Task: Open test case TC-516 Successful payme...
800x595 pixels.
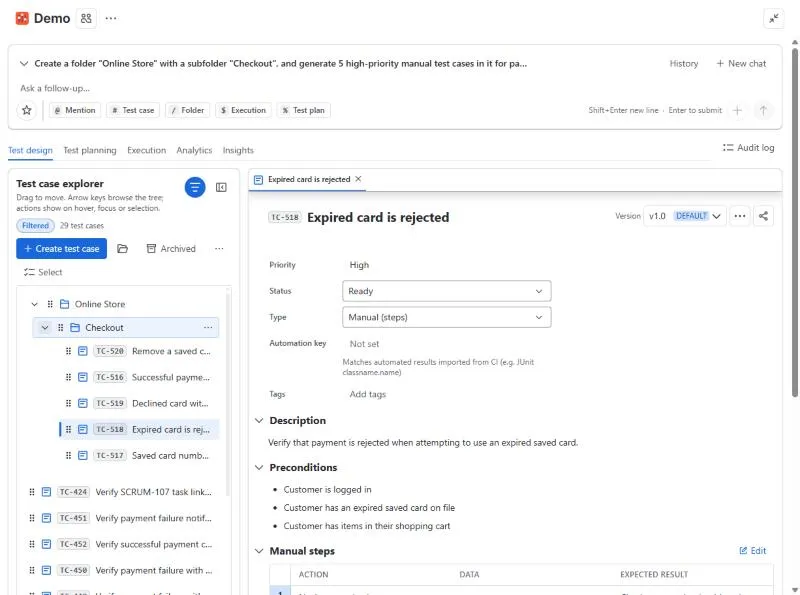Action: pos(138,377)
